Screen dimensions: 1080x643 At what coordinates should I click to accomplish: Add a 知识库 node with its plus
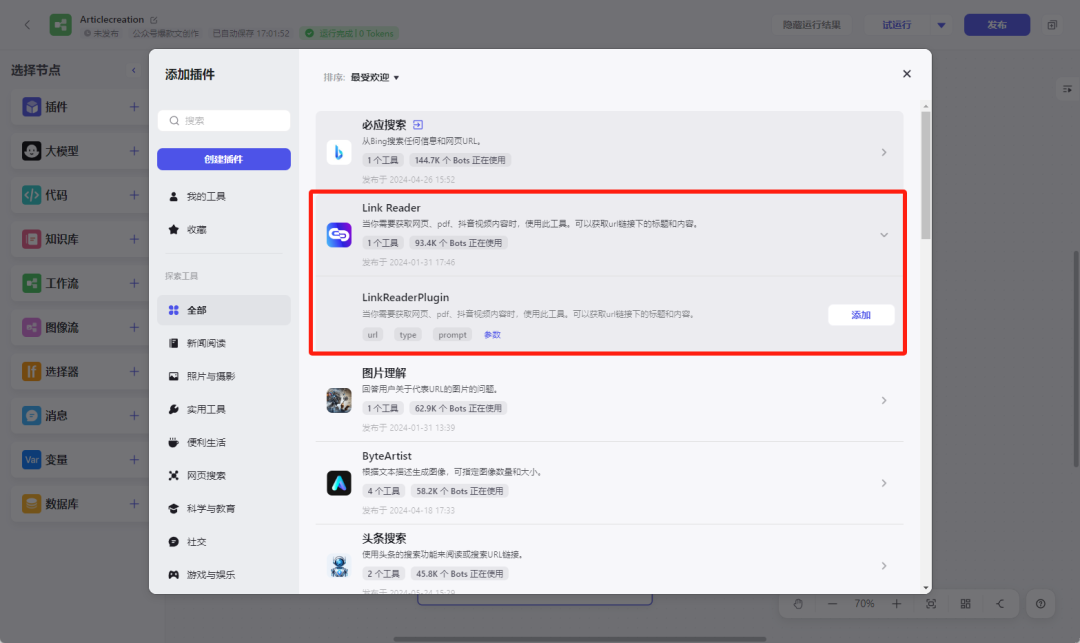pos(134,239)
